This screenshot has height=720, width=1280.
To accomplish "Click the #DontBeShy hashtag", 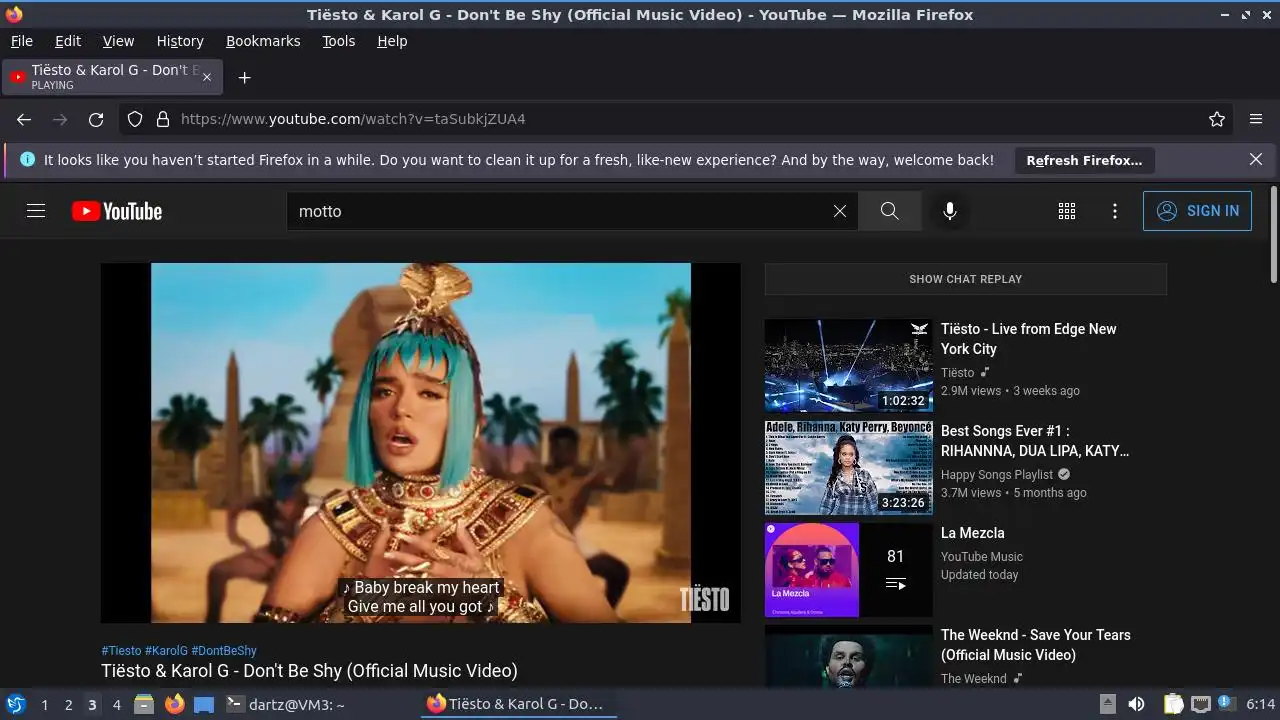I will 224,650.
